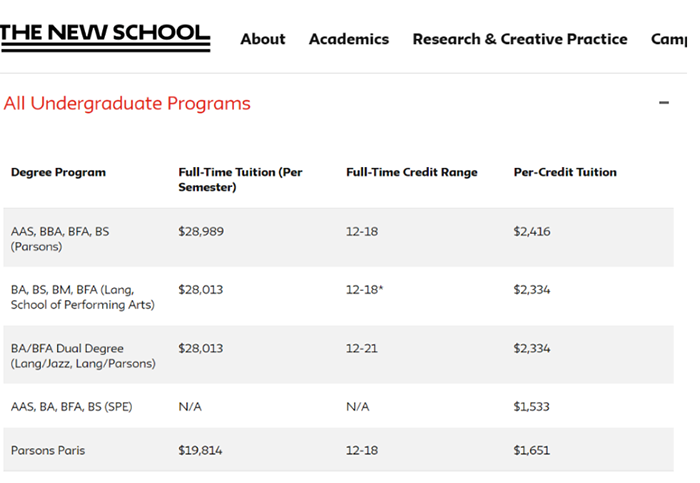
Task: Click the Parsons Paris row label
Action: [48, 450]
